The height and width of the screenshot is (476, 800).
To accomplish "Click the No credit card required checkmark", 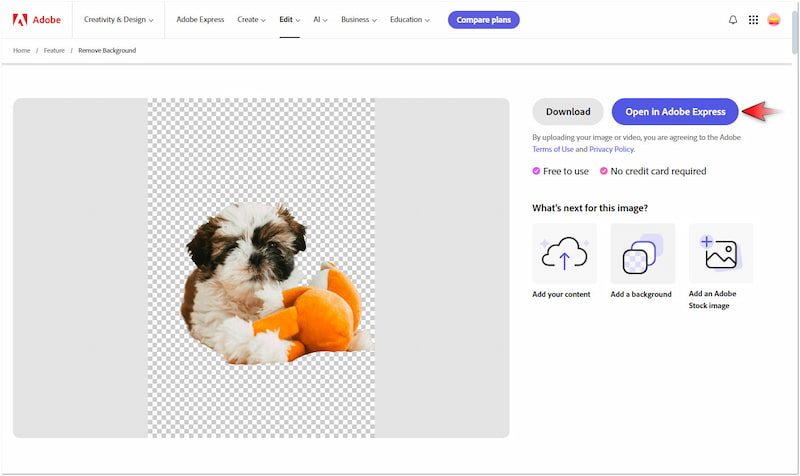I will pos(603,171).
